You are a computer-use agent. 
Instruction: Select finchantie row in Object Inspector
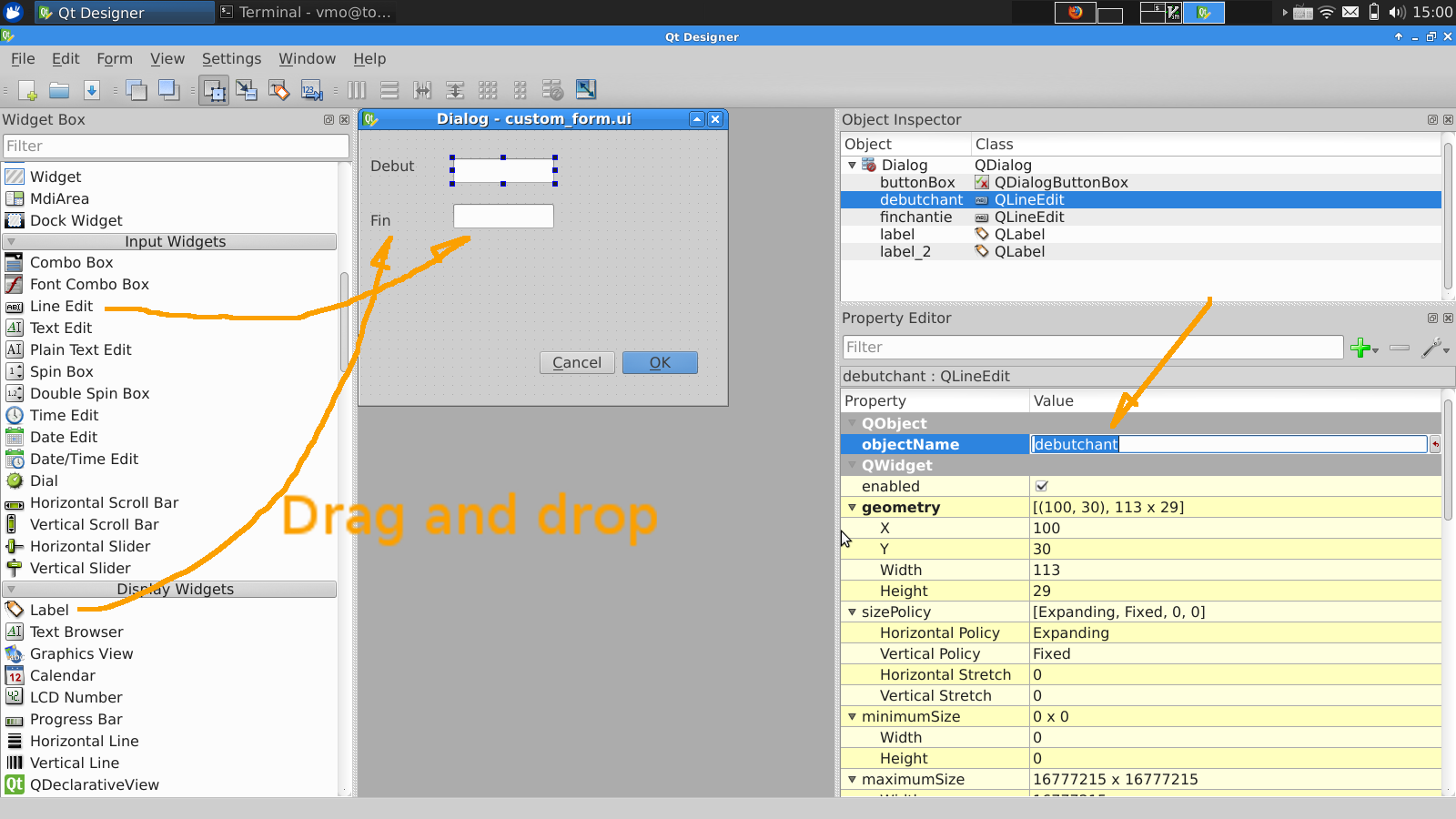click(1141, 217)
